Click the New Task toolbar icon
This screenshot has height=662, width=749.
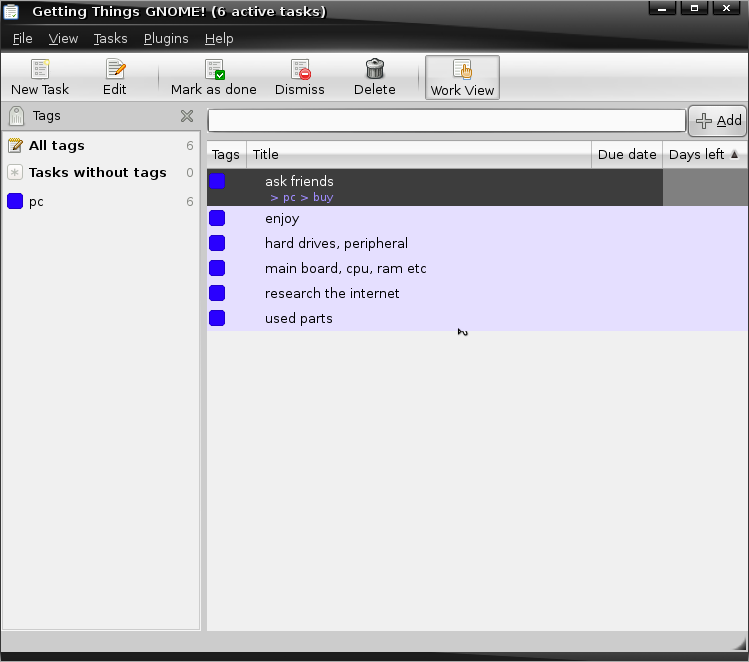point(40,70)
